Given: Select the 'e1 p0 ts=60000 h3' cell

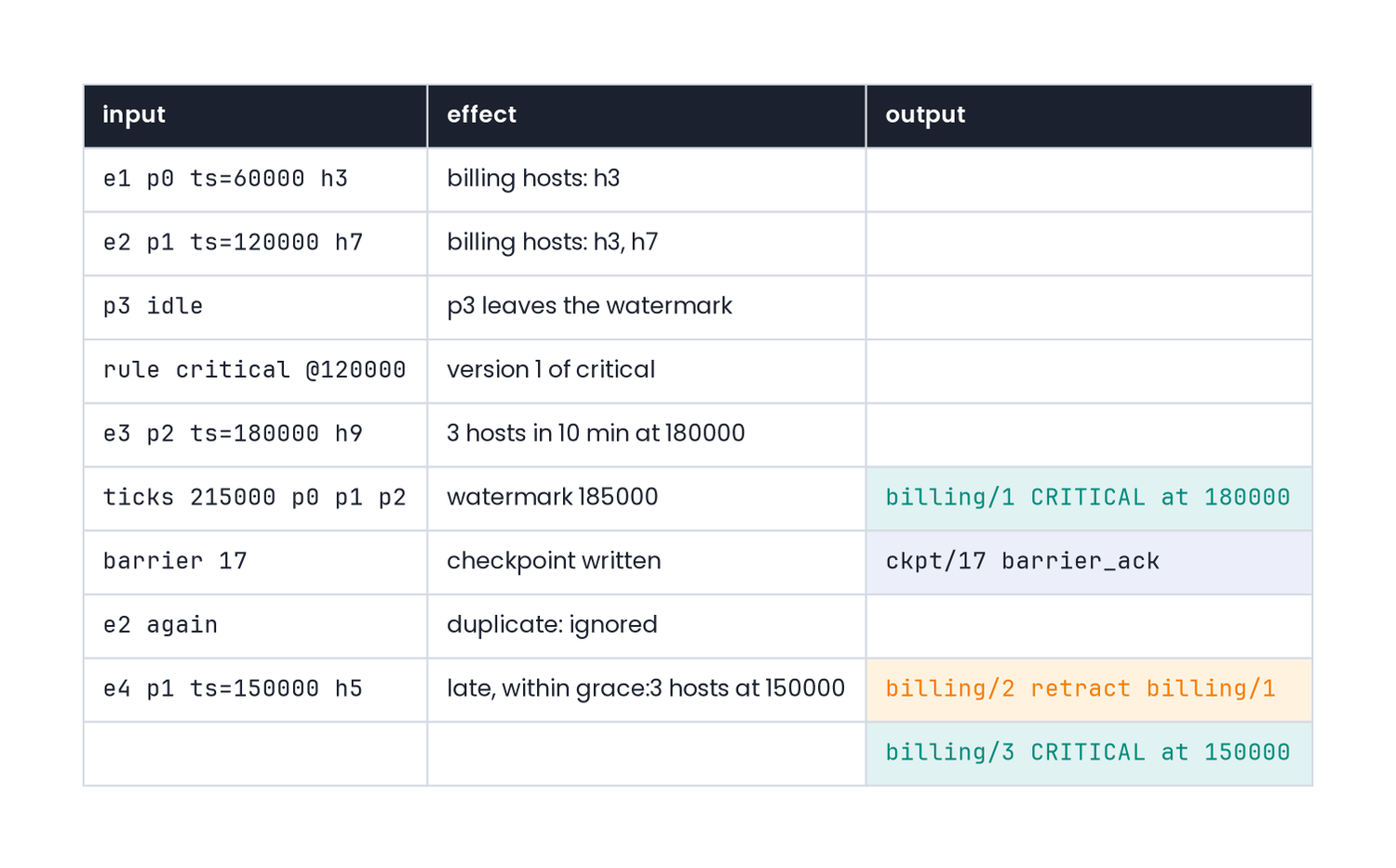Looking at the screenshot, I should pos(255,180).
